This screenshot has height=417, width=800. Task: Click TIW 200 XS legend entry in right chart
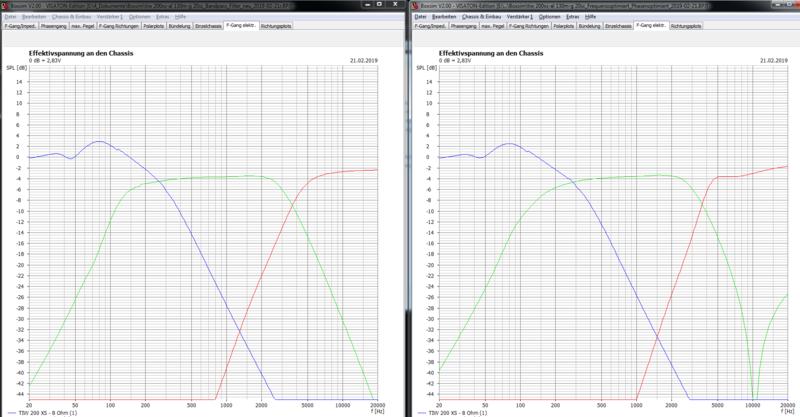point(456,412)
